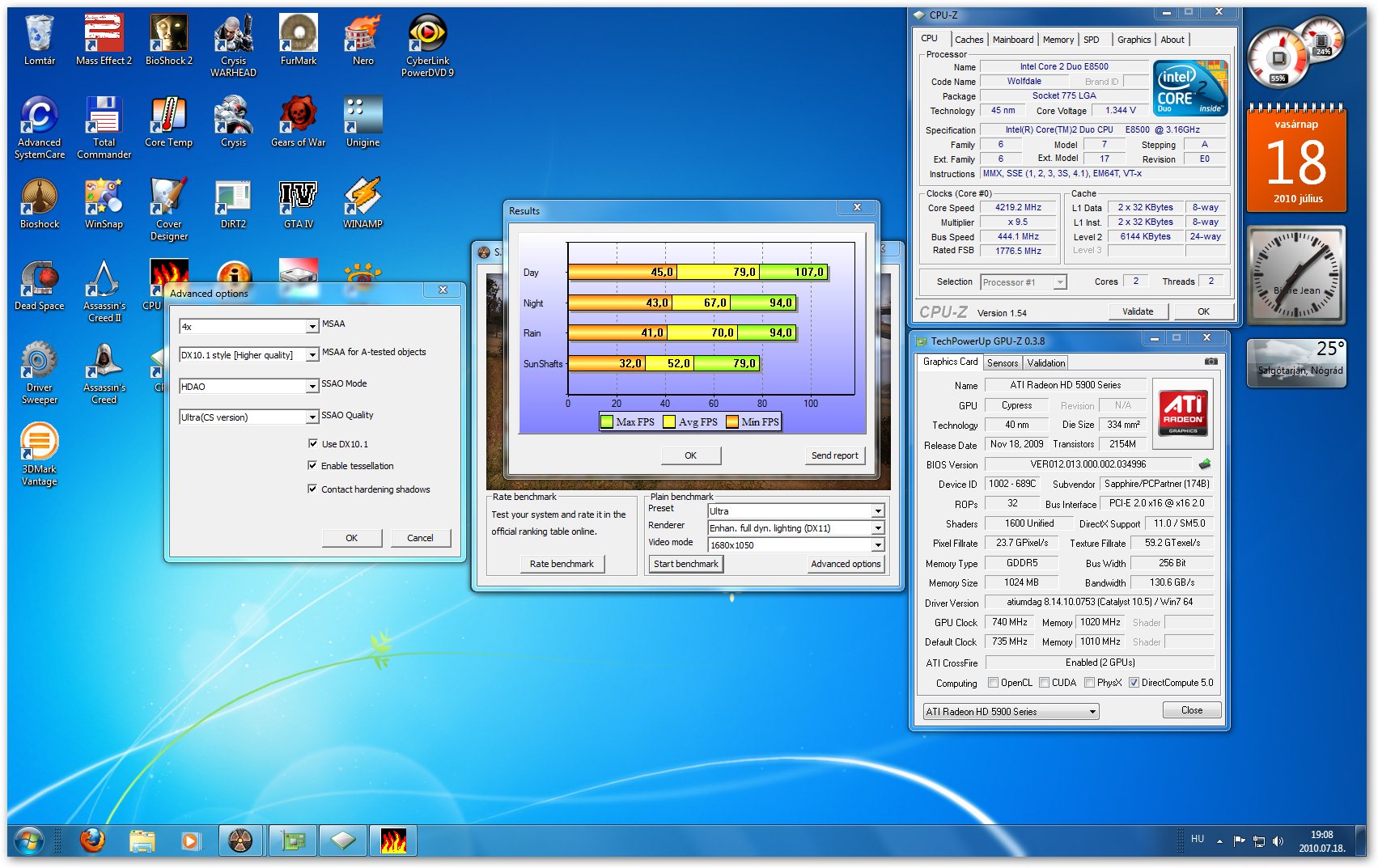Viewport: 1378px width, 868px height.
Task: Open the Renderer dropdown
Action: [x=796, y=528]
